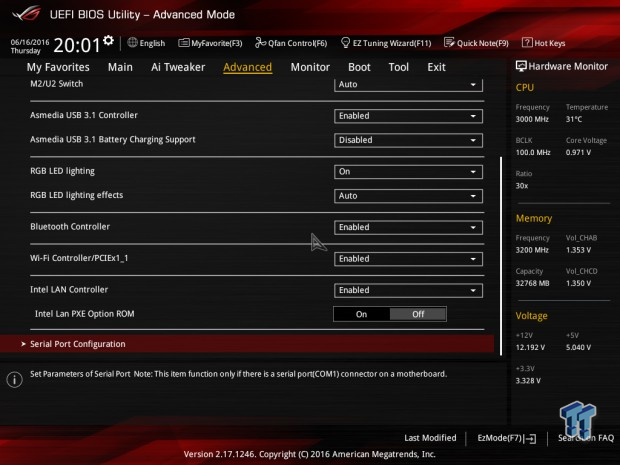Click the Version 2.17.1246 copyright text
The width and height of the screenshot is (620, 465).
click(310, 454)
